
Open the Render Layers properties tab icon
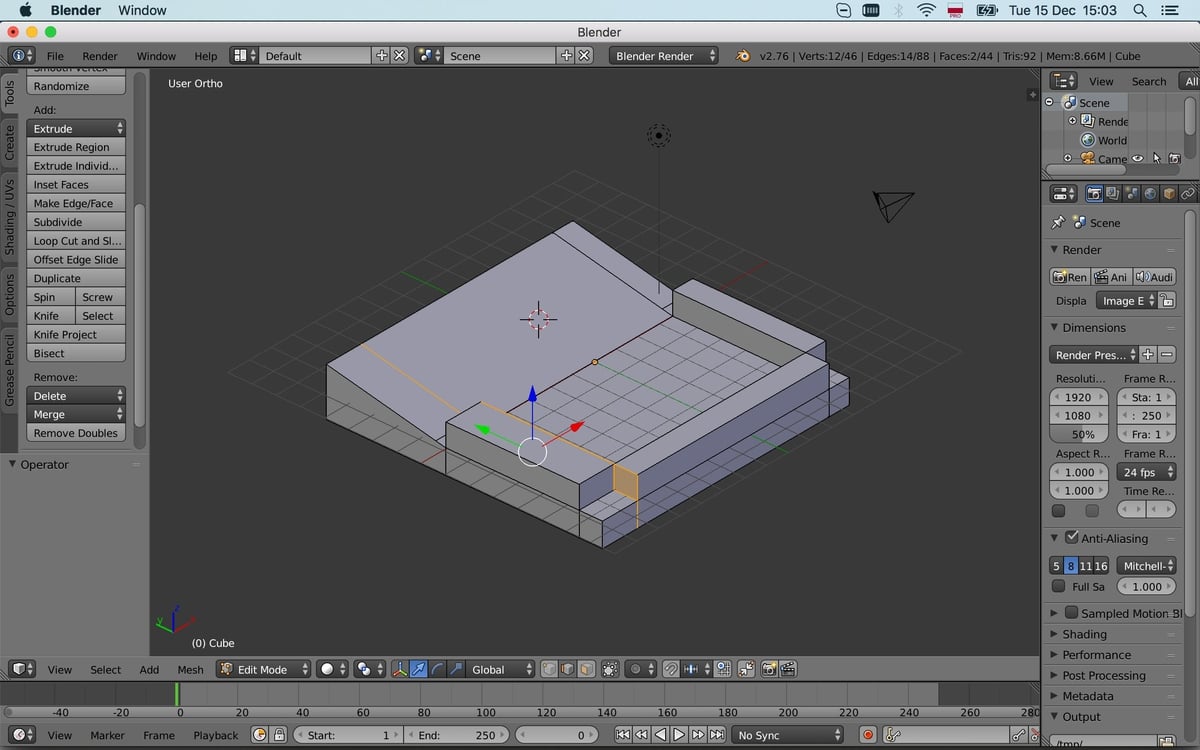click(1113, 193)
